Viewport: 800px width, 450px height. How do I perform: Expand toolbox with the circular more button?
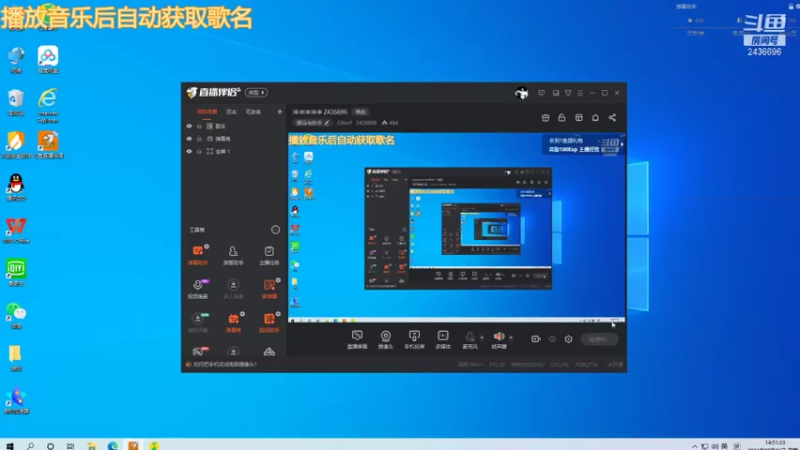click(x=275, y=230)
